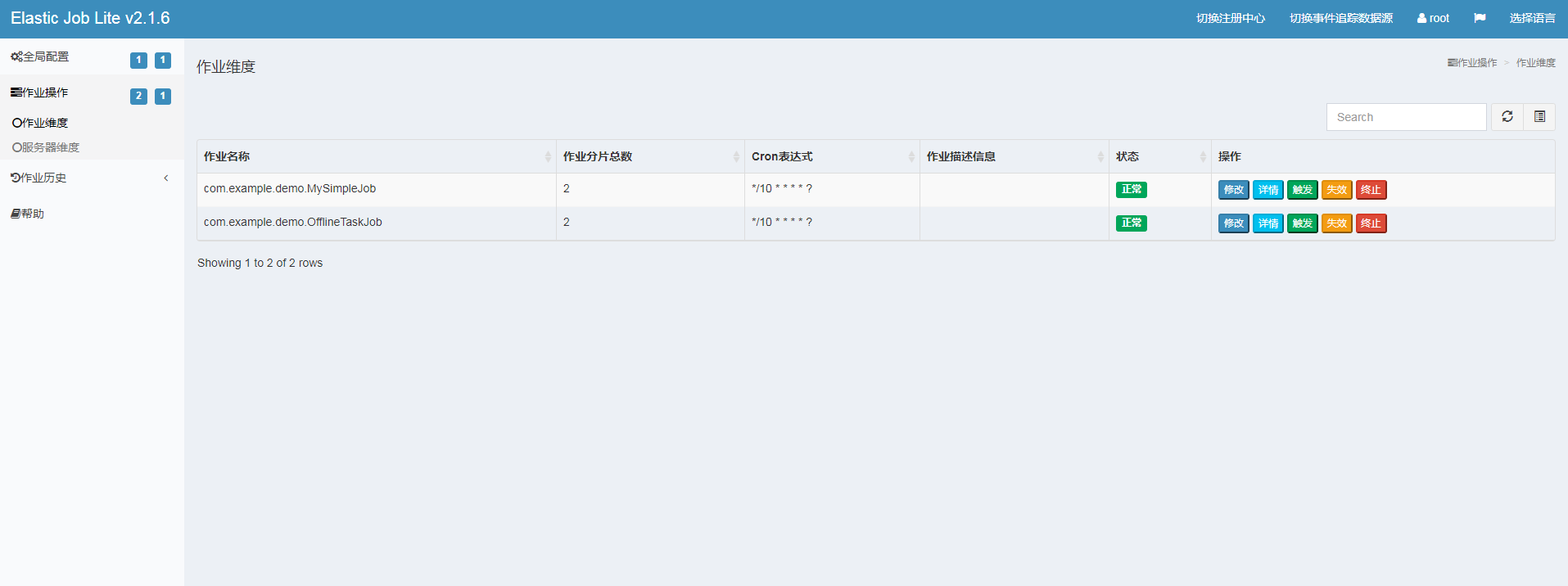Sort table by 状态 column

(1159, 156)
